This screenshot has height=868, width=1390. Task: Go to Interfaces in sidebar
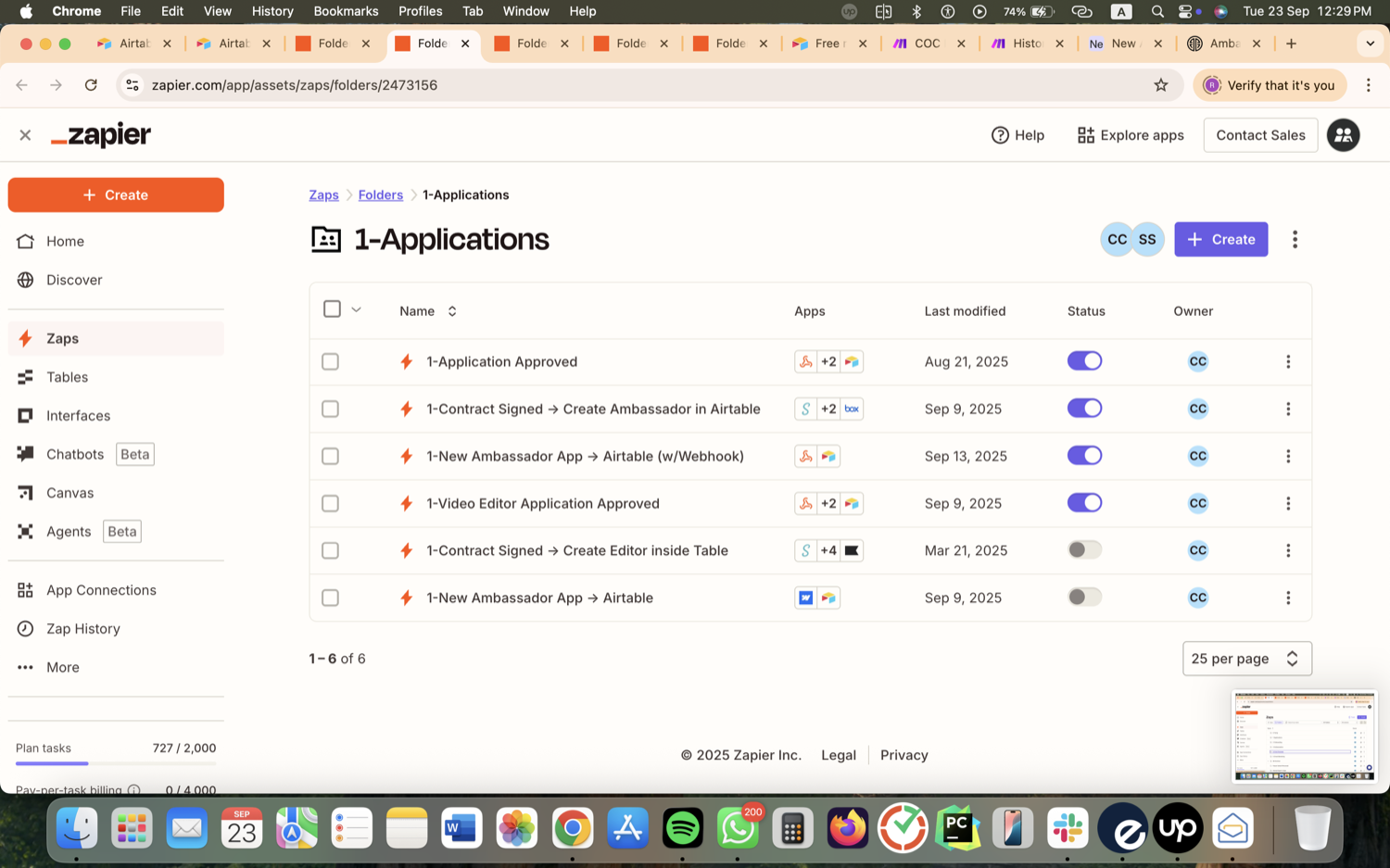coord(116,416)
